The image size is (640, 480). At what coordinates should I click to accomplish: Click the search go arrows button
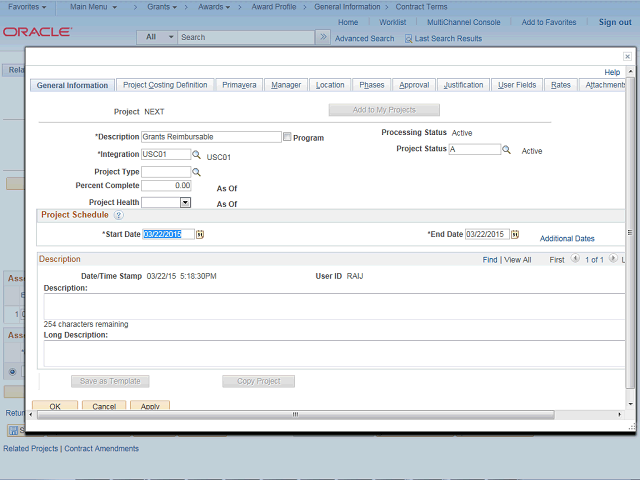[322, 37]
